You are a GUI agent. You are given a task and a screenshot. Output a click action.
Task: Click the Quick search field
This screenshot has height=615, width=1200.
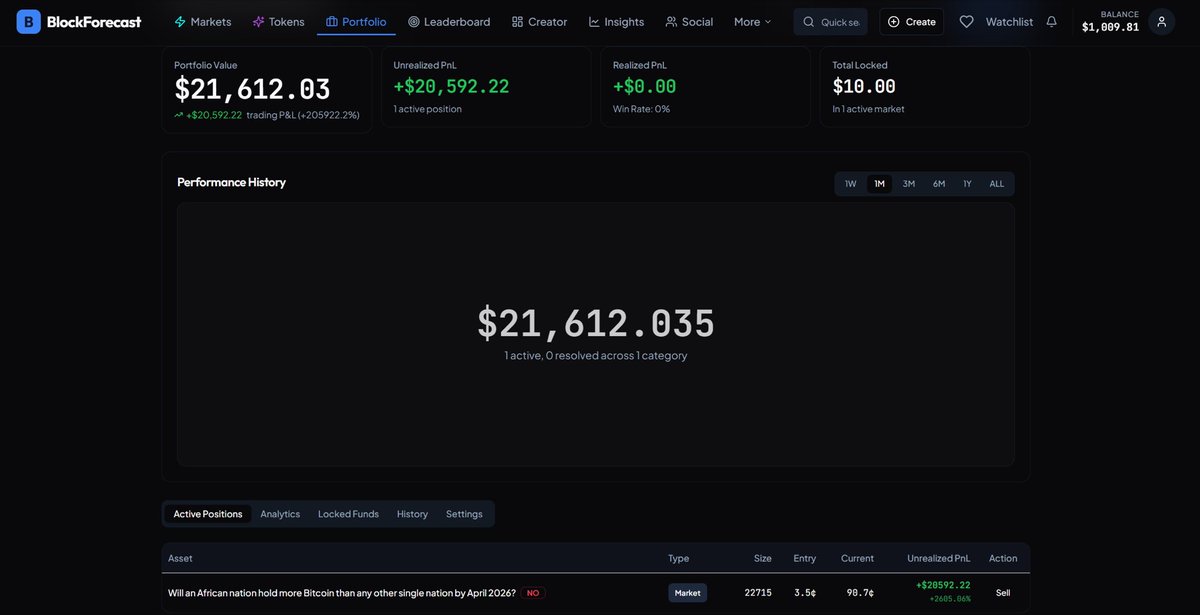[x=831, y=21]
